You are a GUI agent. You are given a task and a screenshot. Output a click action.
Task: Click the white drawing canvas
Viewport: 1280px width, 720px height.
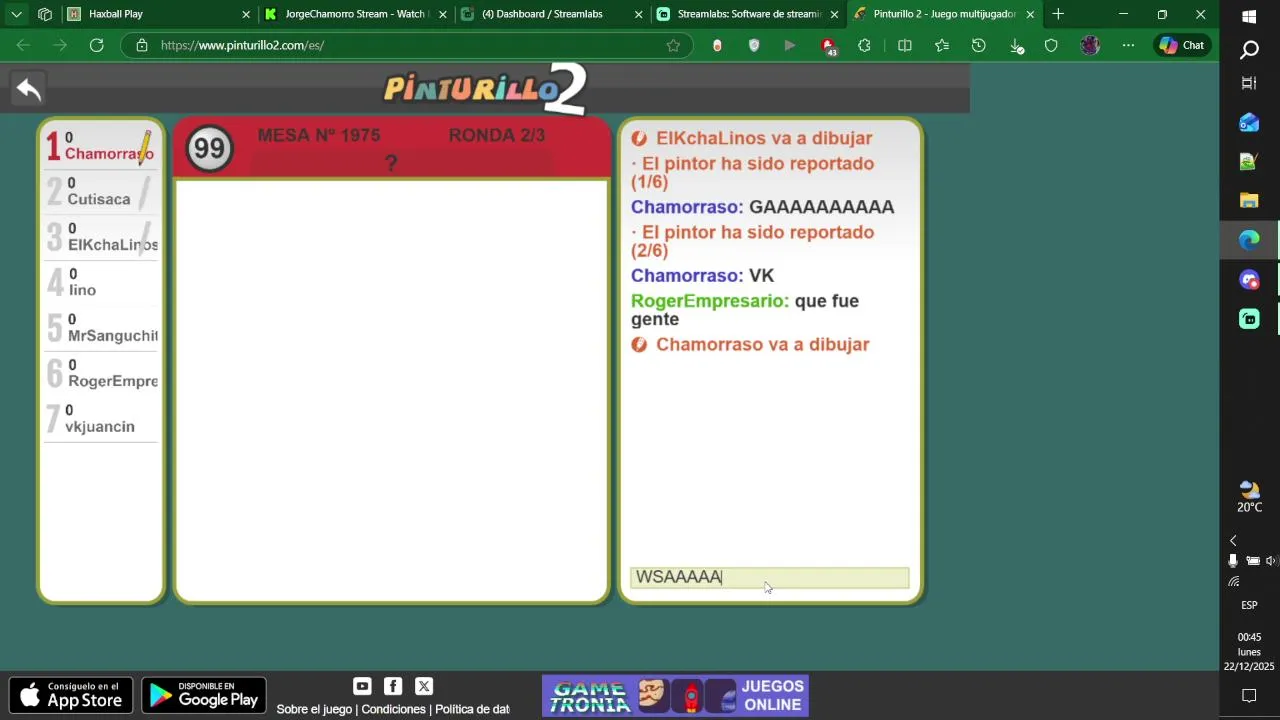tap(391, 390)
